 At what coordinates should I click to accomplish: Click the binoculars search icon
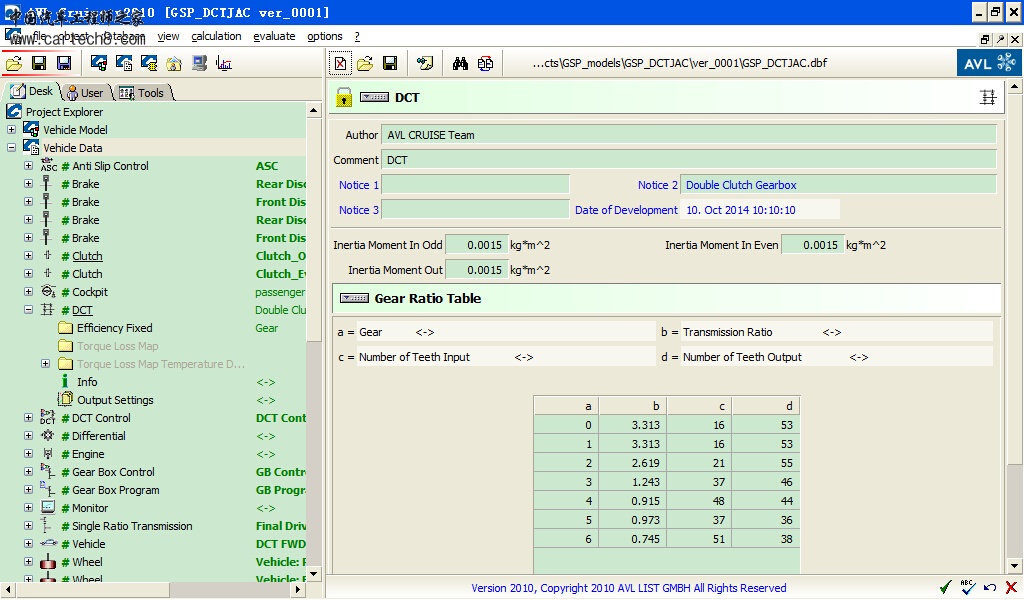460,63
